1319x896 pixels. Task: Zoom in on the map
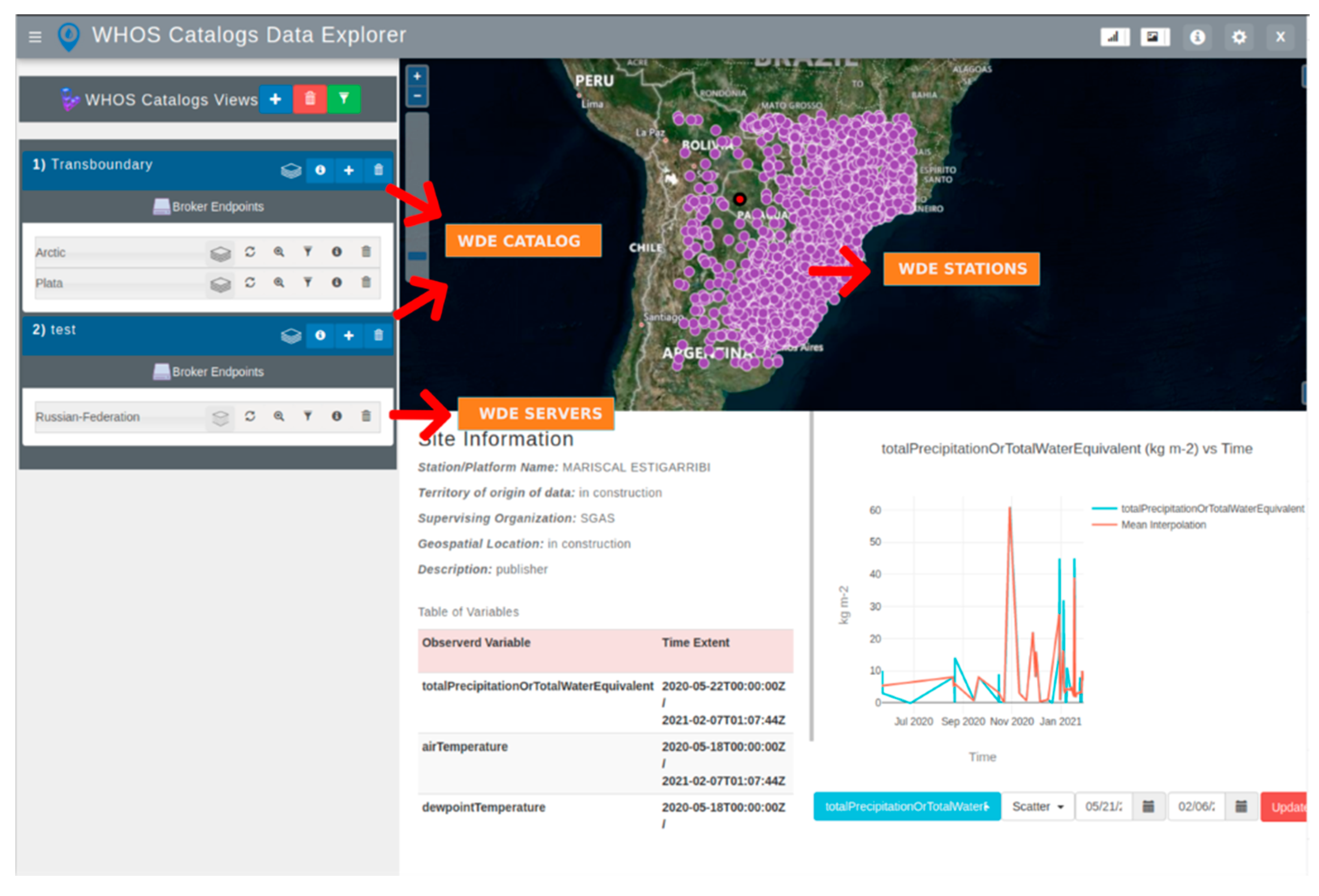[417, 77]
